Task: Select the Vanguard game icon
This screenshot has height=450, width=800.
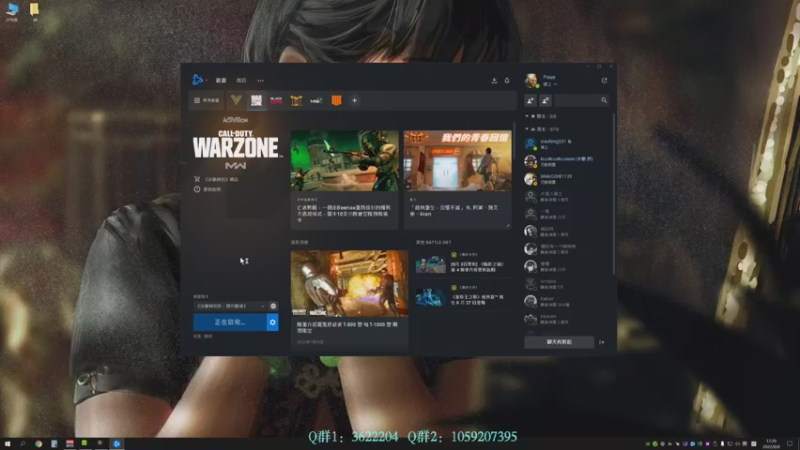Action: tap(236, 101)
